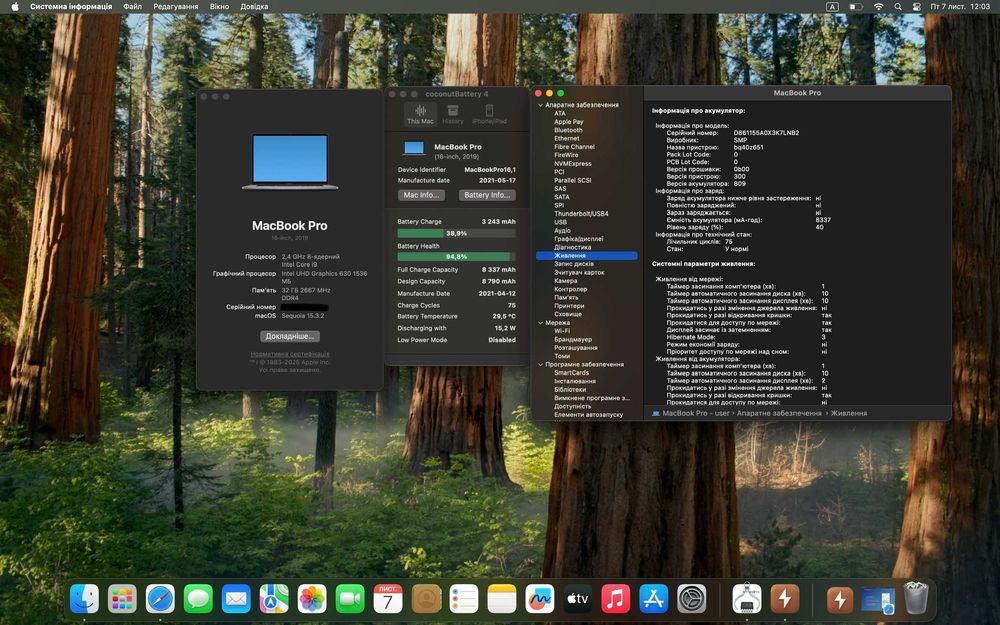
Task: Select Елементи автозапуску in sidebar
Action: 589,415
